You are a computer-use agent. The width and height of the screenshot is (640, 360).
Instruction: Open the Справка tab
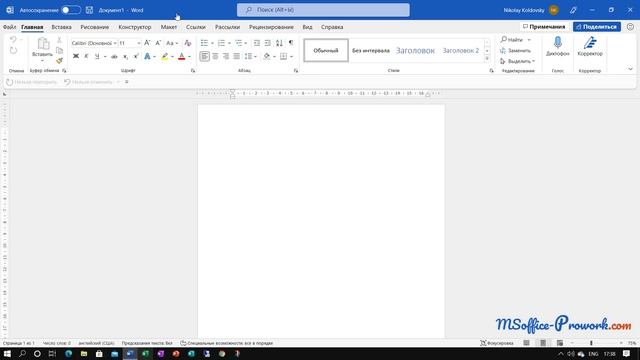(332, 27)
